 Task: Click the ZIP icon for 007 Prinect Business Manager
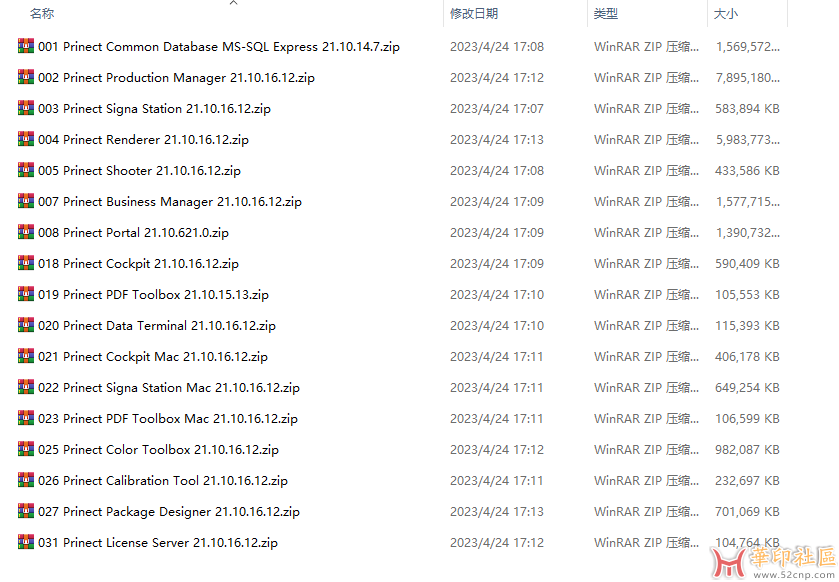coord(26,201)
